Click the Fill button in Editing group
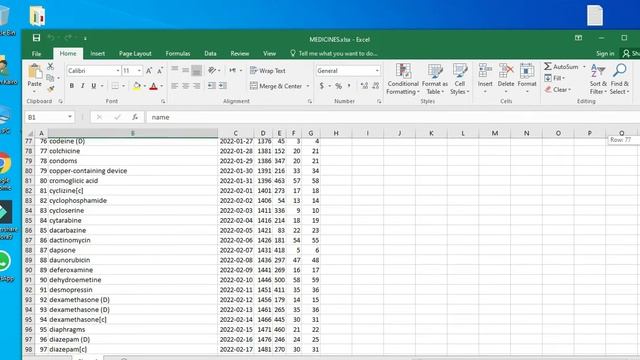Viewport: 640px width, 360px height. coord(555,78)
